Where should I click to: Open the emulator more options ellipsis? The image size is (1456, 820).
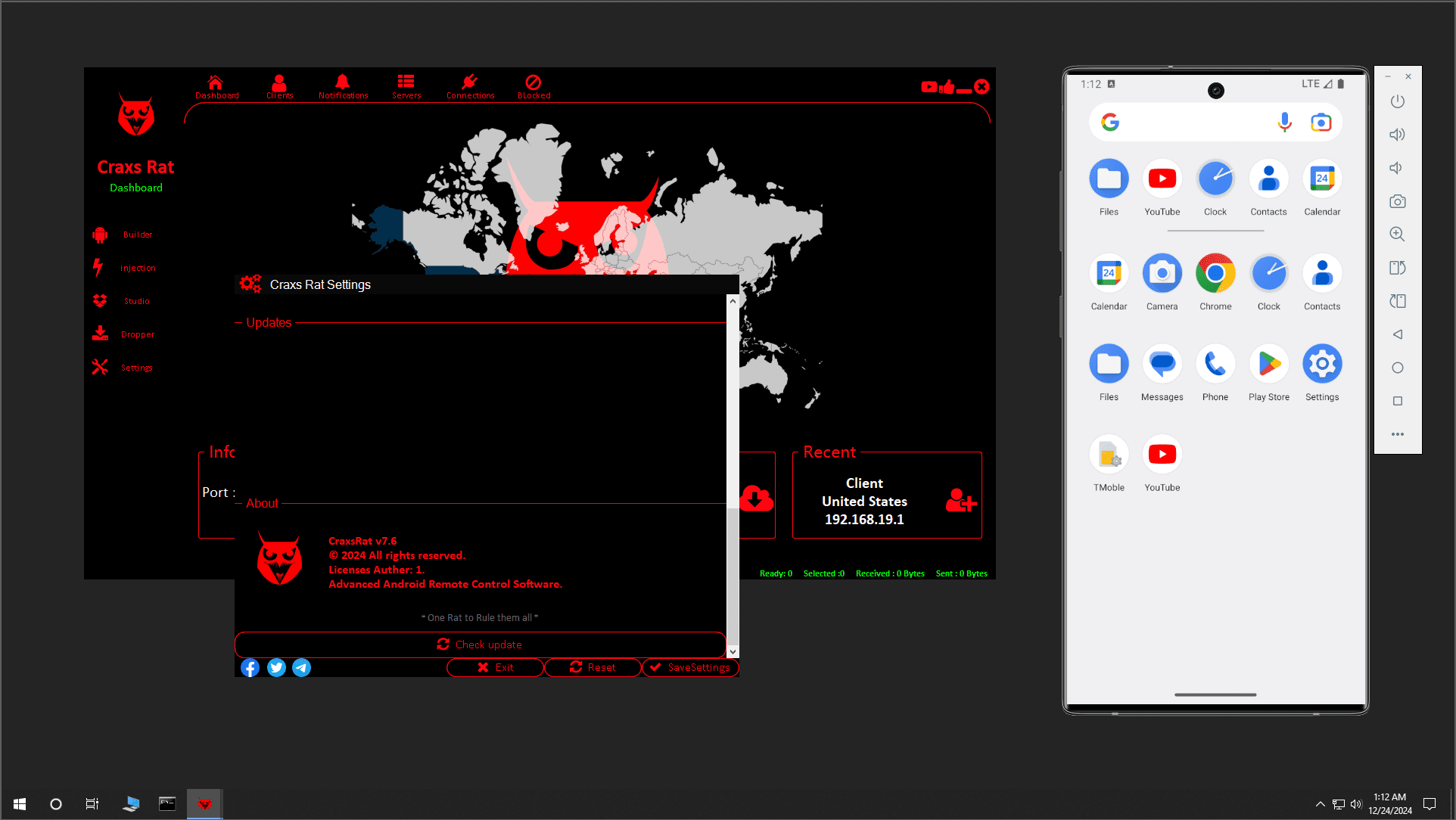pos(1397,434)
